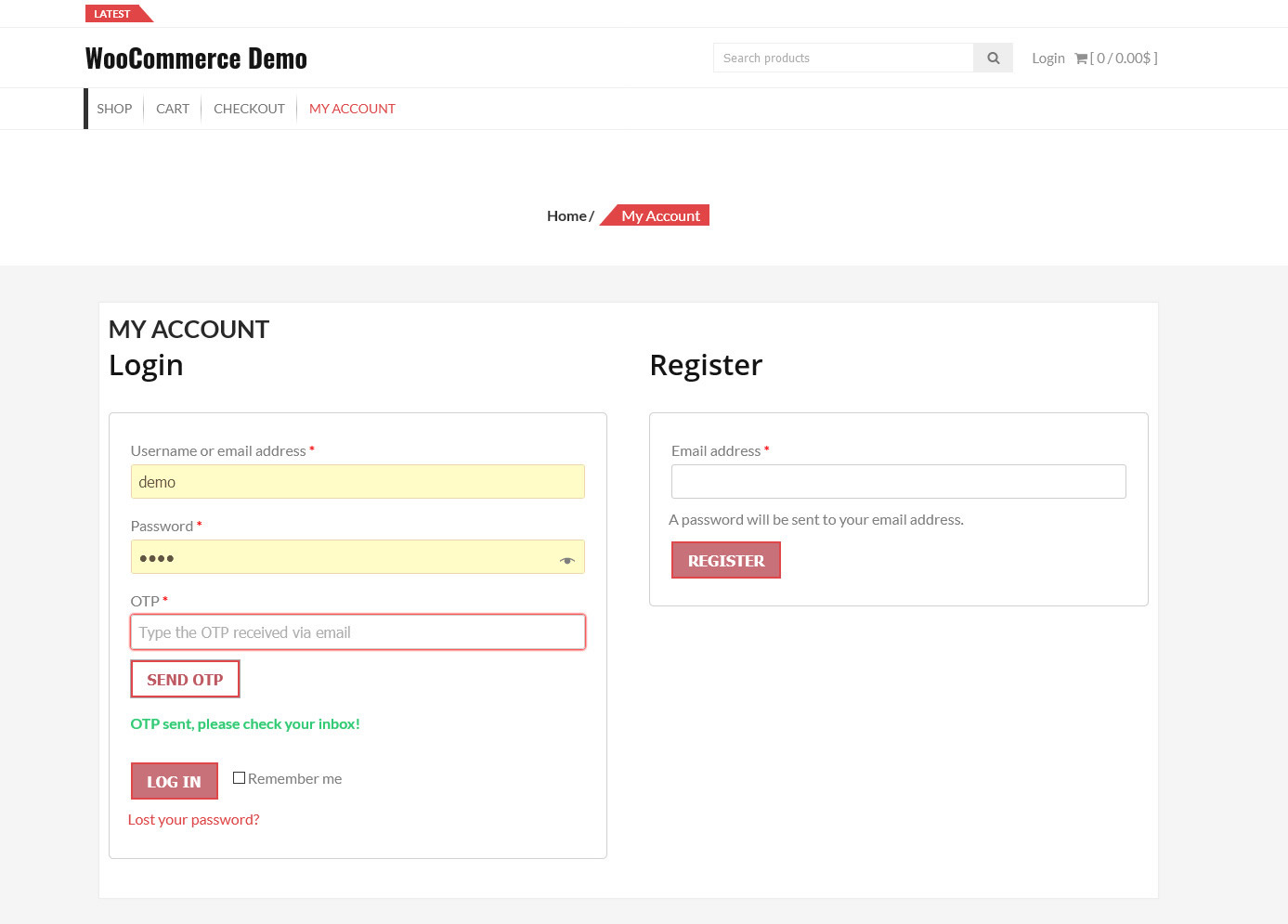Go to the CART menu item

coord(173,109)
